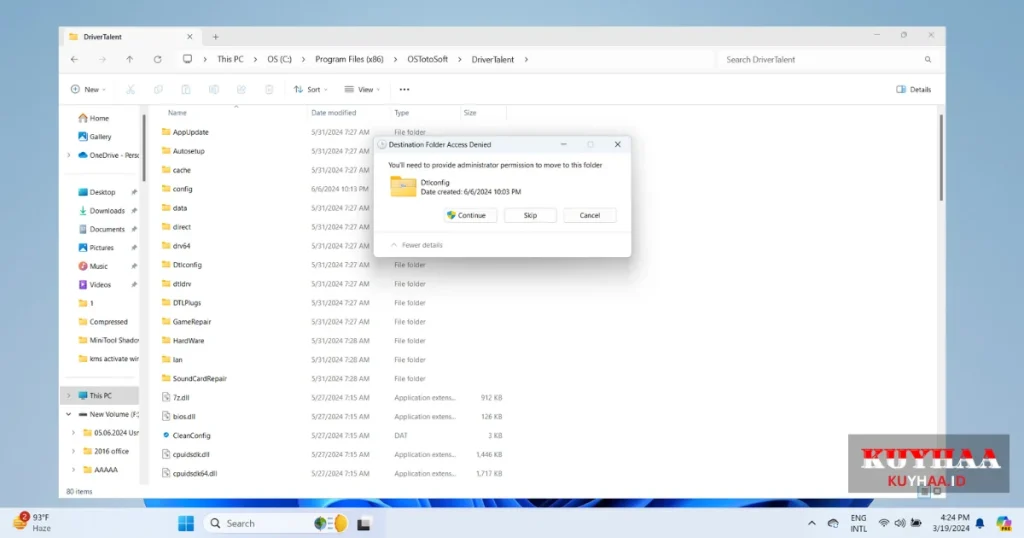Viewport: 1024px width, 538px height.
Task: Click the Search DriverTalent field
Action: tap(820, 59)
